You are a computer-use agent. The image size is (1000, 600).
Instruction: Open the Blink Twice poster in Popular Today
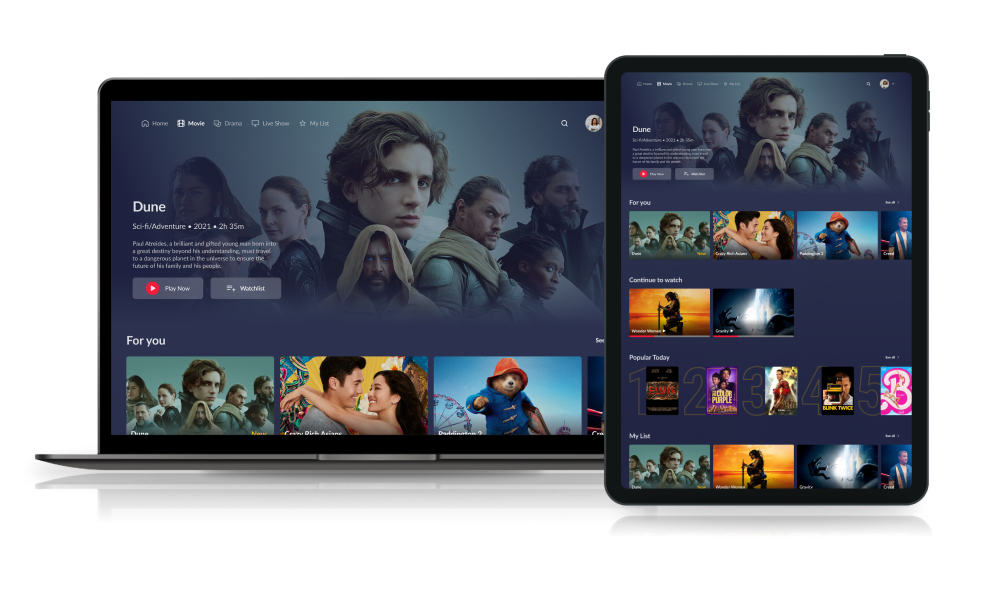point(837,391)
